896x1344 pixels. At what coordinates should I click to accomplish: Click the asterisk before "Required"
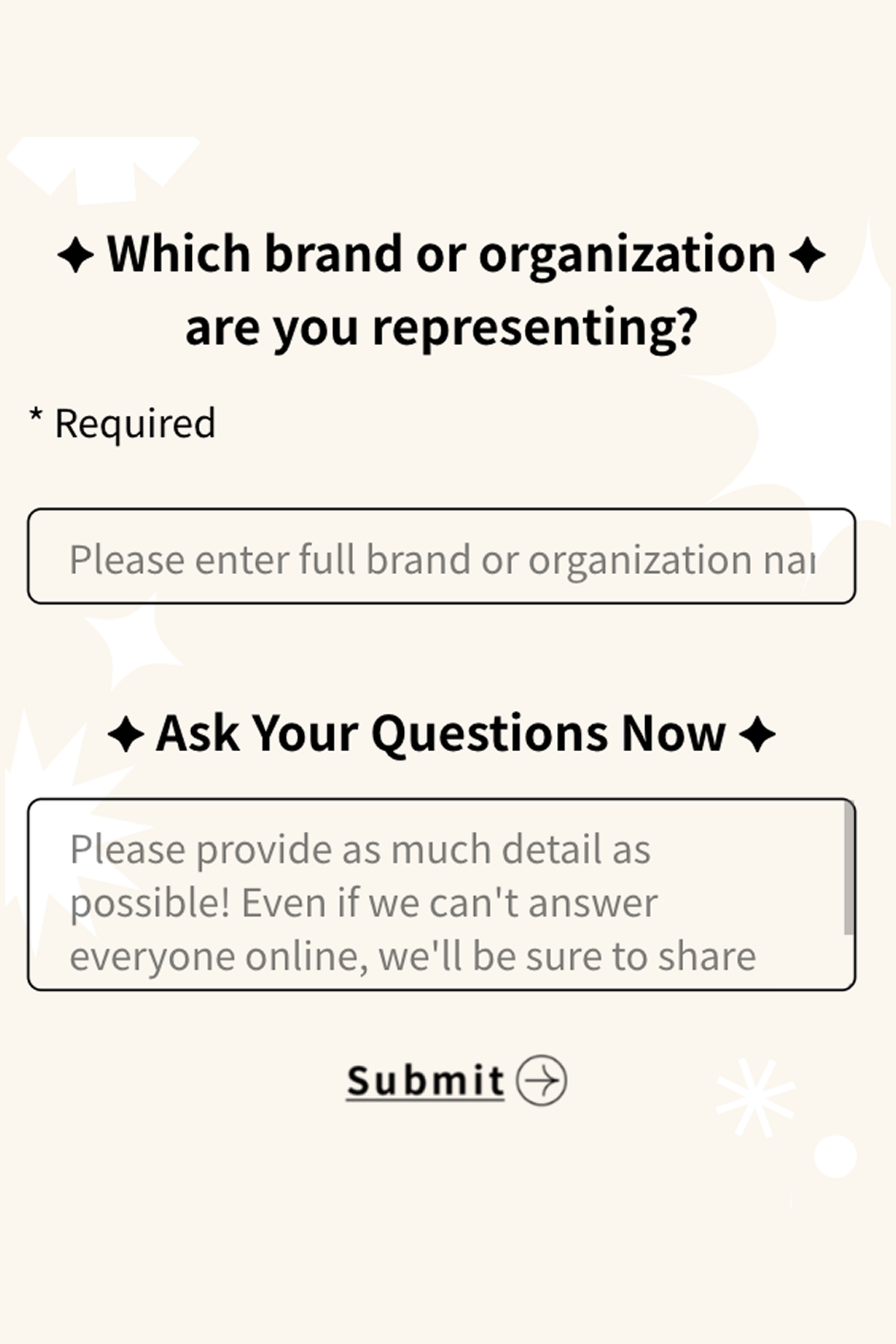pos(35,416)
